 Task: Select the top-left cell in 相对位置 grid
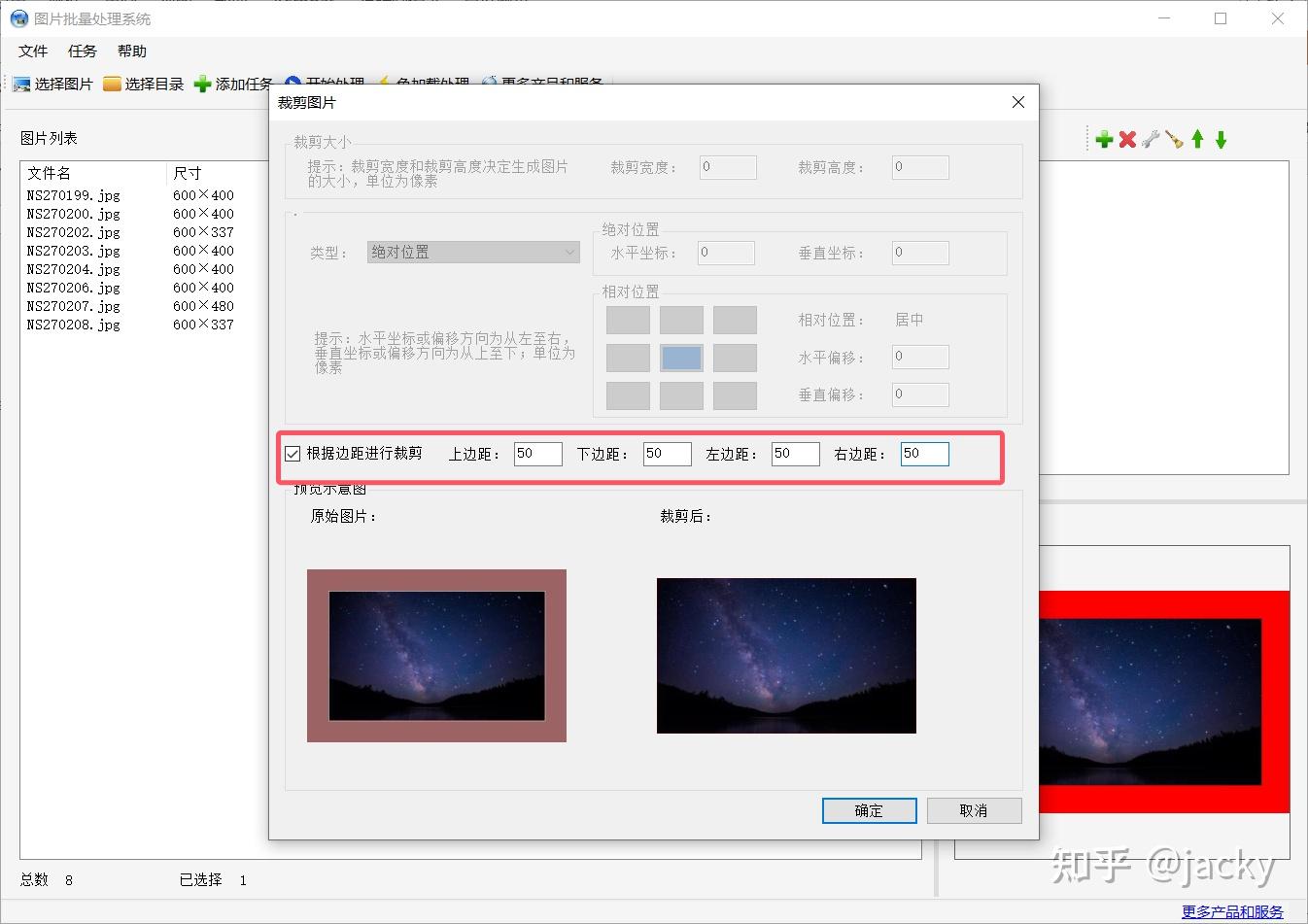[x=627, y=320]
